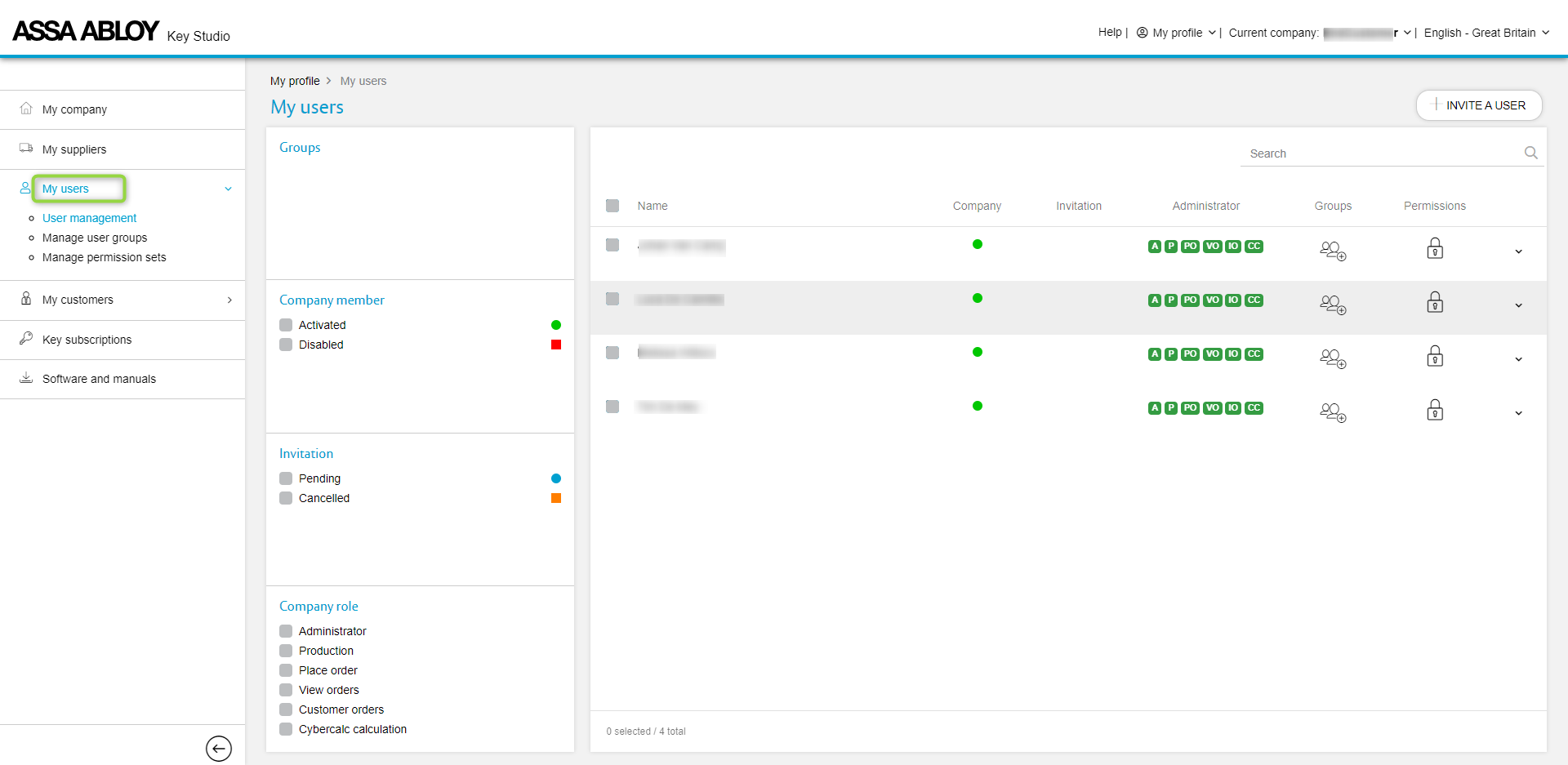Open groups icon for the third user row
Screen dimensions: 1568x765
pos(1333,358)
